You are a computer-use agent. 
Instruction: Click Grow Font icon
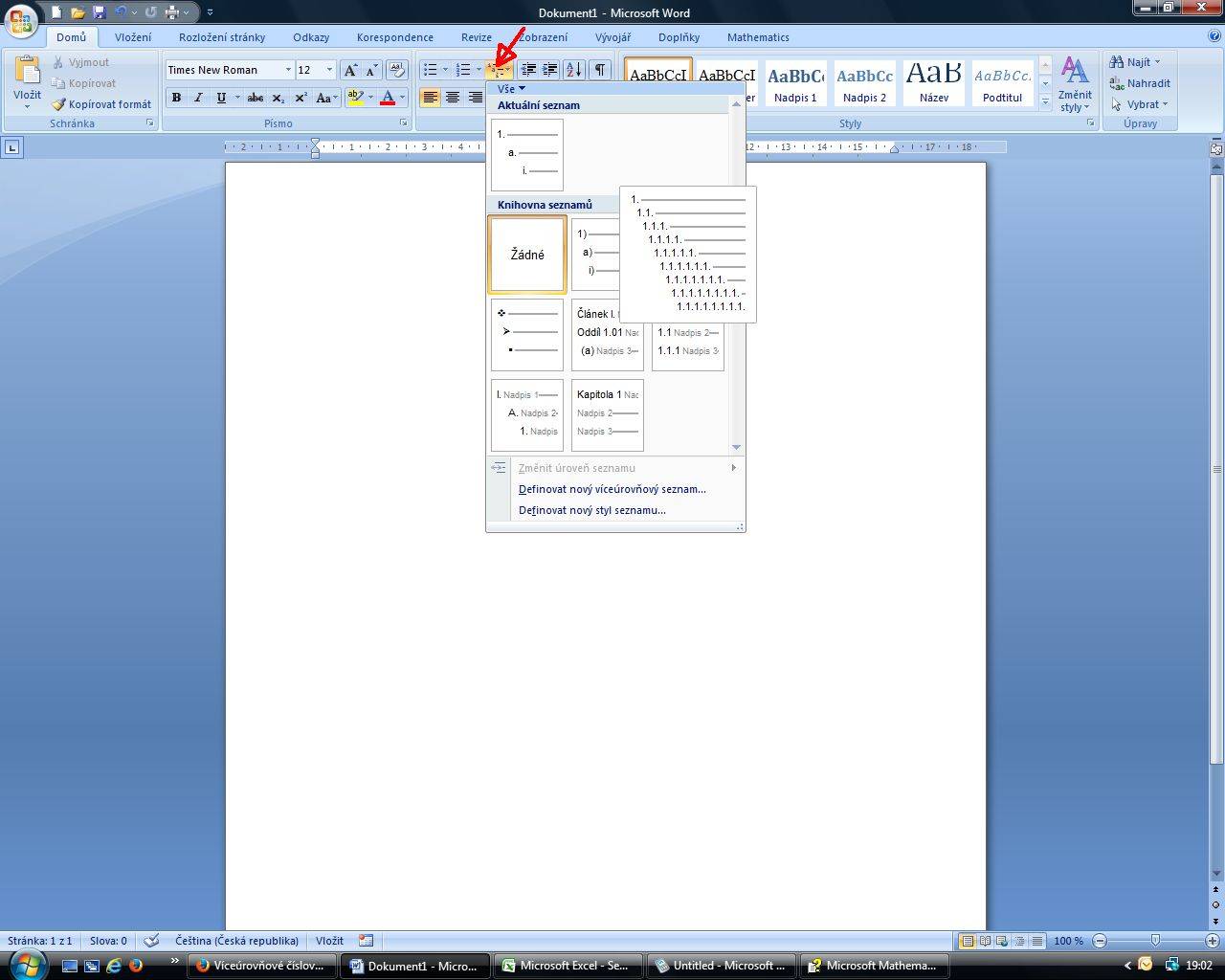pyautogui.click(x=350, y=70)
